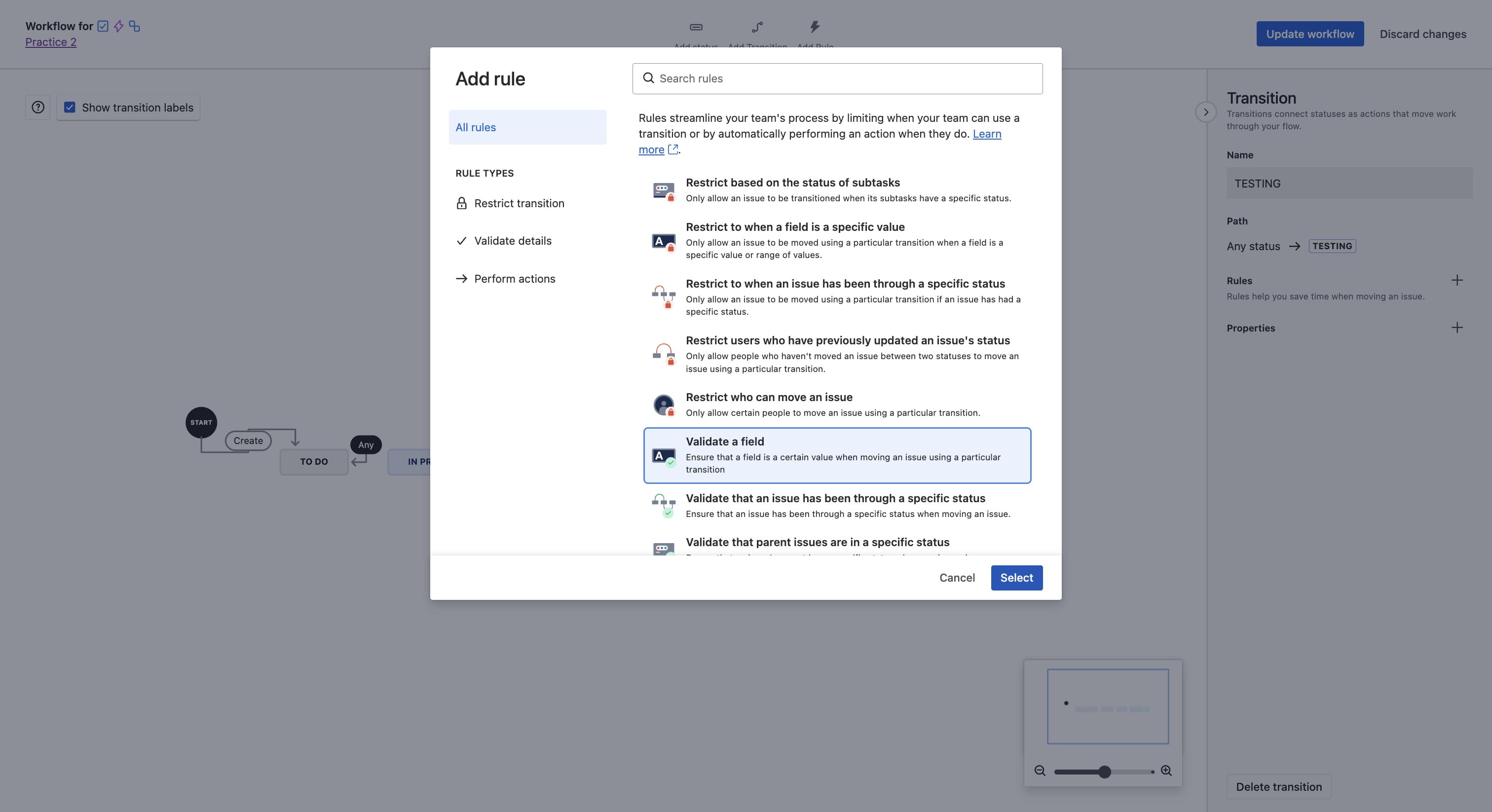Click Delete transition button
This screenshot has width=1492, height=812.
point(1279,786)
